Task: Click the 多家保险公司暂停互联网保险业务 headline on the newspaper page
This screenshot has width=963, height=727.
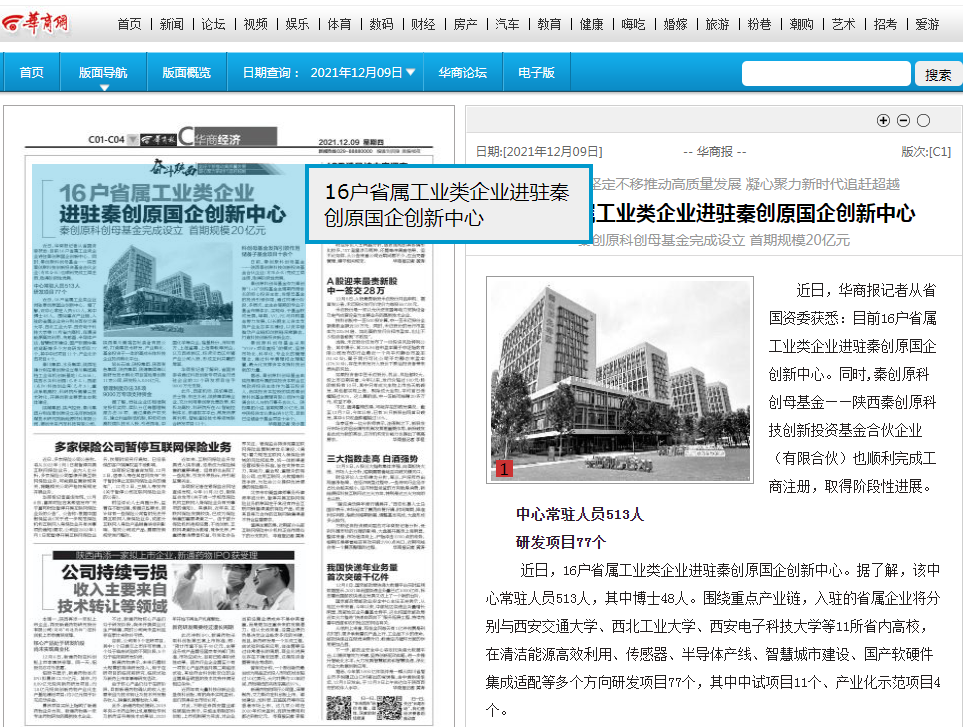Action: 143,447
